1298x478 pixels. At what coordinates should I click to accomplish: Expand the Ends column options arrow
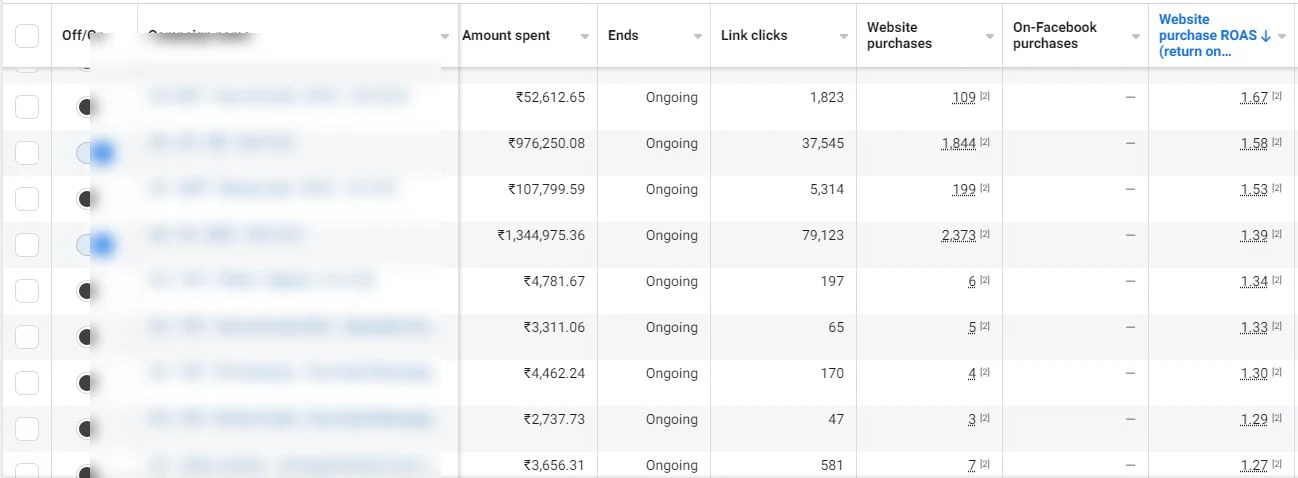pyautogui.click(x=698, y=36)
